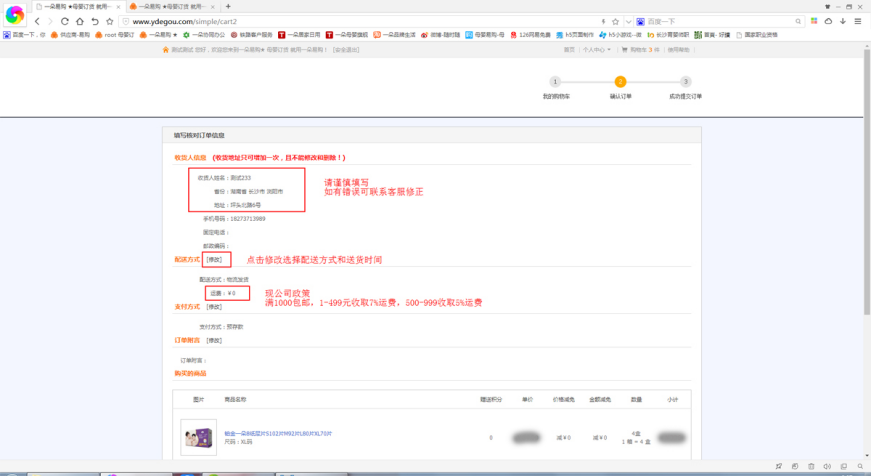Open the 一朵母婴旗舰 bookmark
Viewport: 871px width, 476px height.
click(347, 34)
